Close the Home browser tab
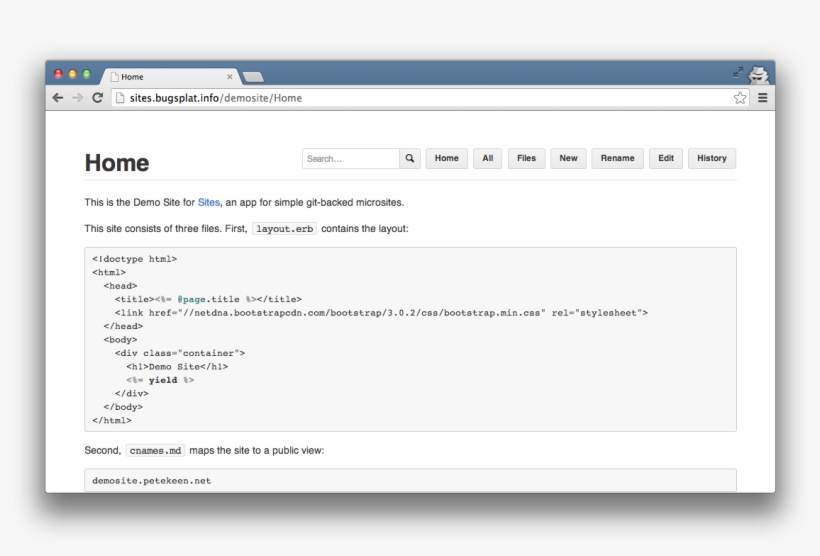 click(230, 77)
